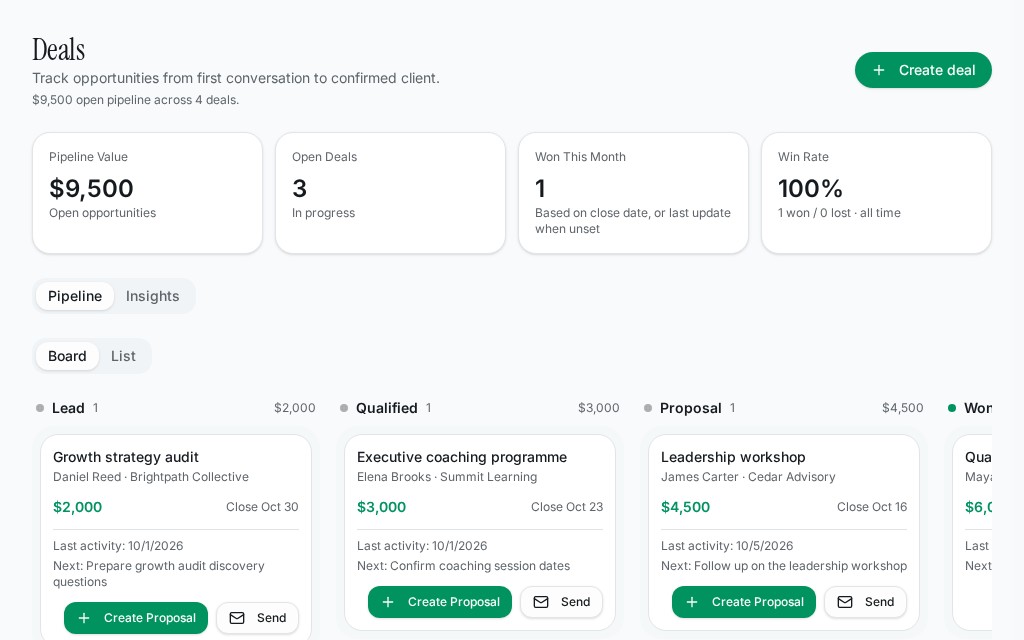Open the Growth strategy audit deal title
The width and height of the screenshot is (1024, 640).
(x=125, y=457)
